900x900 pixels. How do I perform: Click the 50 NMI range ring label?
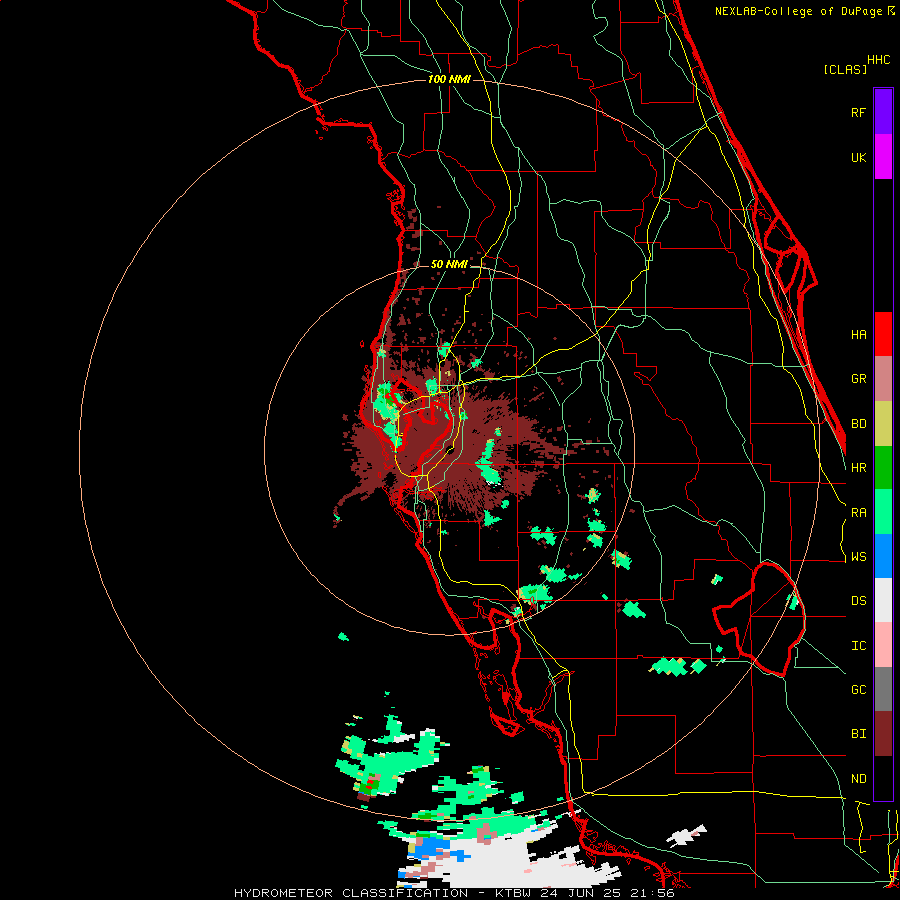[449, 265]
